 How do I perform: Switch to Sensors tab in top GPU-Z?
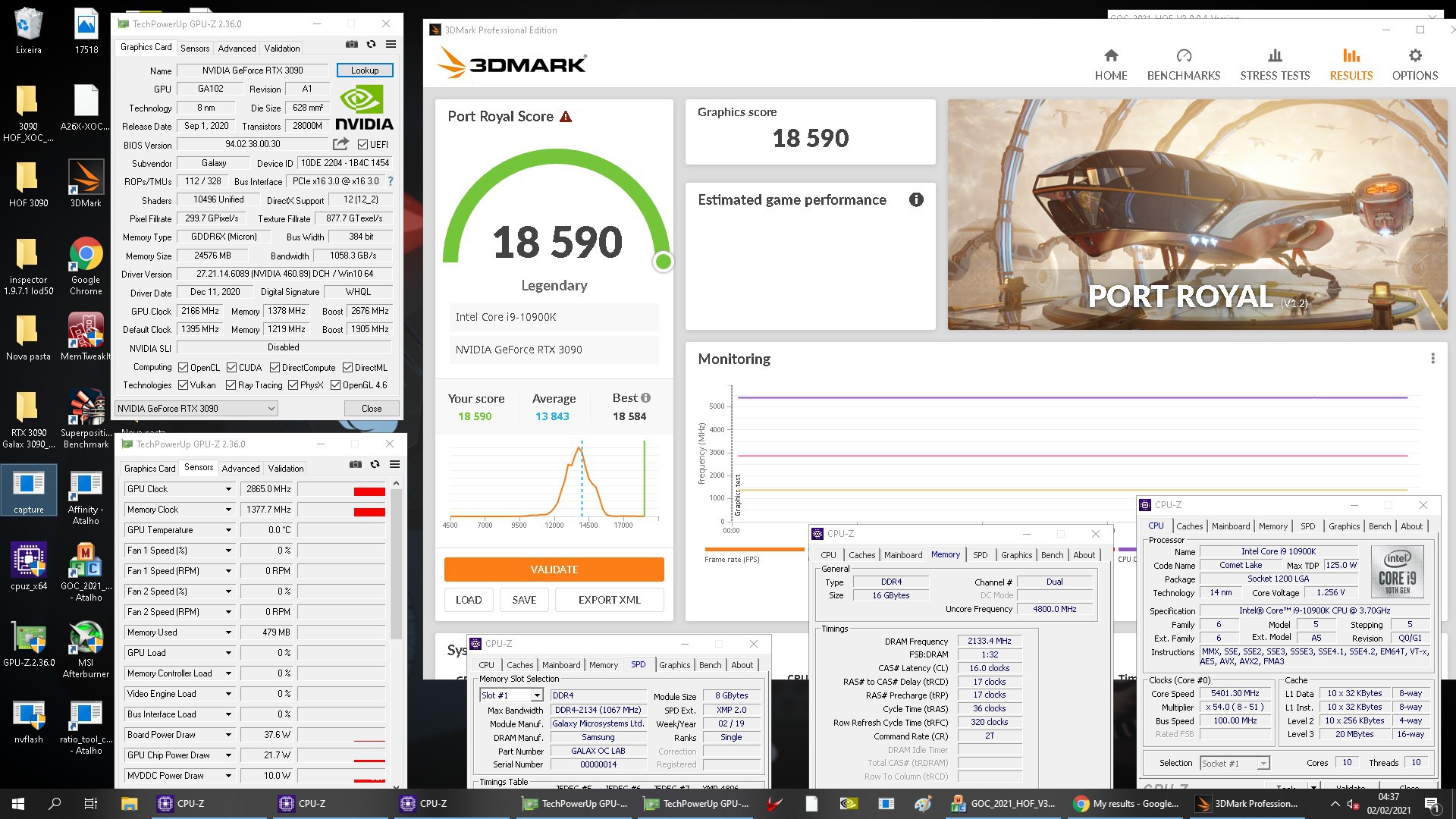pos(195,49)
